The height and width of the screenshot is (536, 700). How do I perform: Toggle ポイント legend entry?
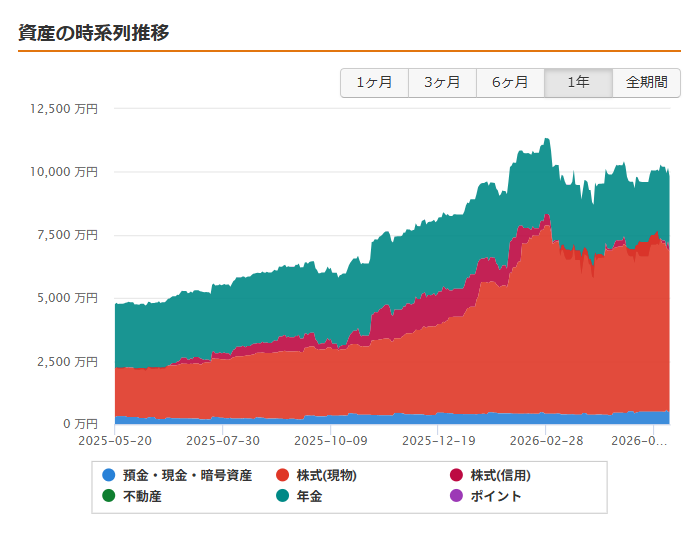click(x=486, y=496)
